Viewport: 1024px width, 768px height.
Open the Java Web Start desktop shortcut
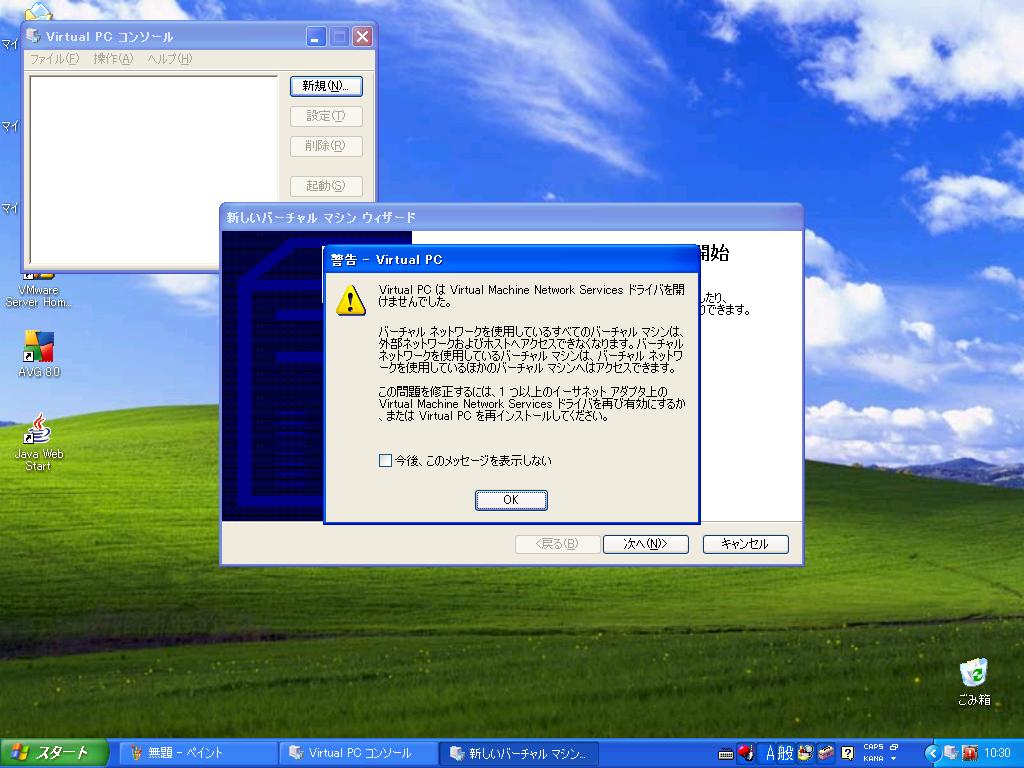(x=39, y=441)
